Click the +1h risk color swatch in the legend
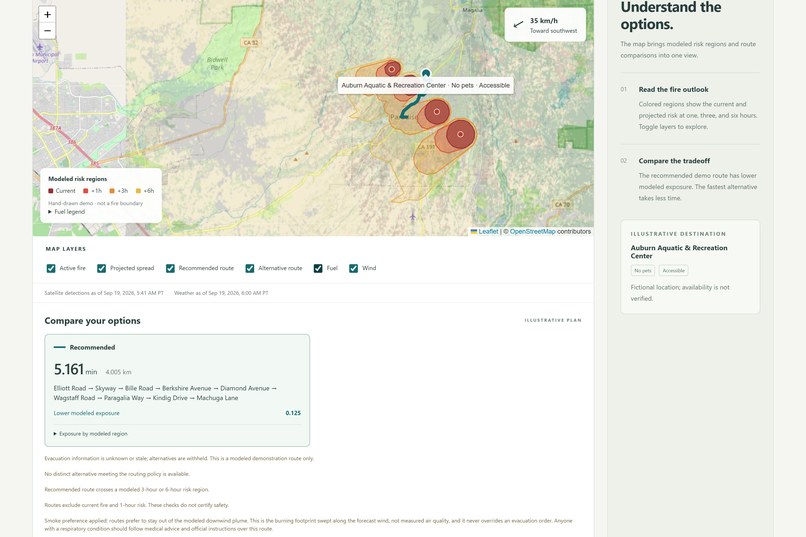Viewport: 806px width, 537px height. pyautogui.click(x=86, y=191)
